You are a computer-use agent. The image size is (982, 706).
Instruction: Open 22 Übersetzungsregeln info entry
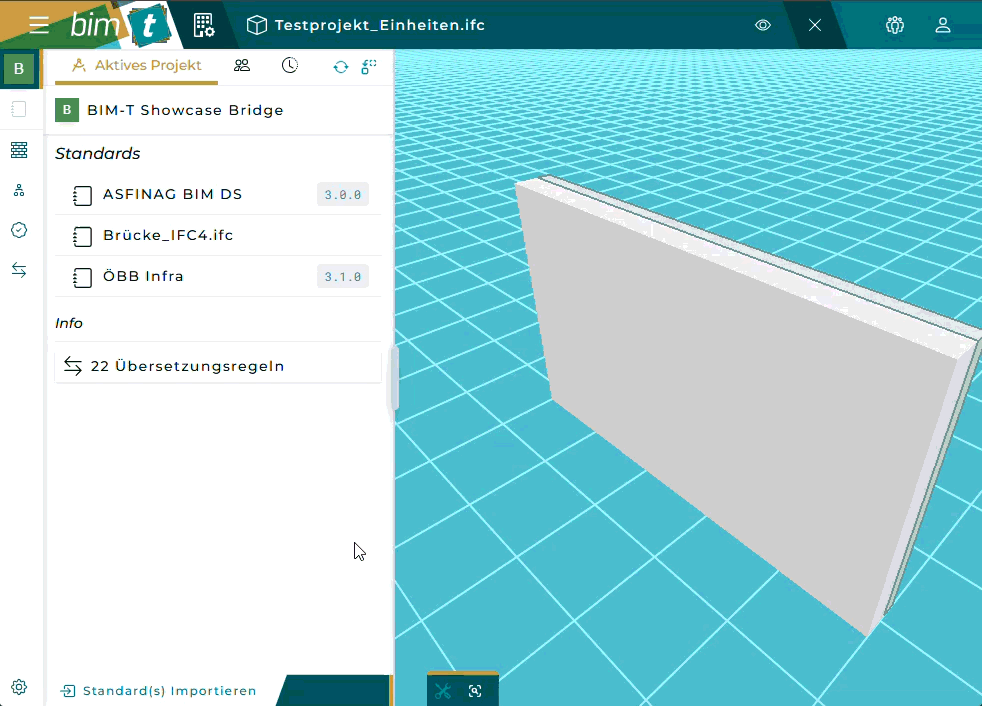pyautogui.click(x=218, y=366)
